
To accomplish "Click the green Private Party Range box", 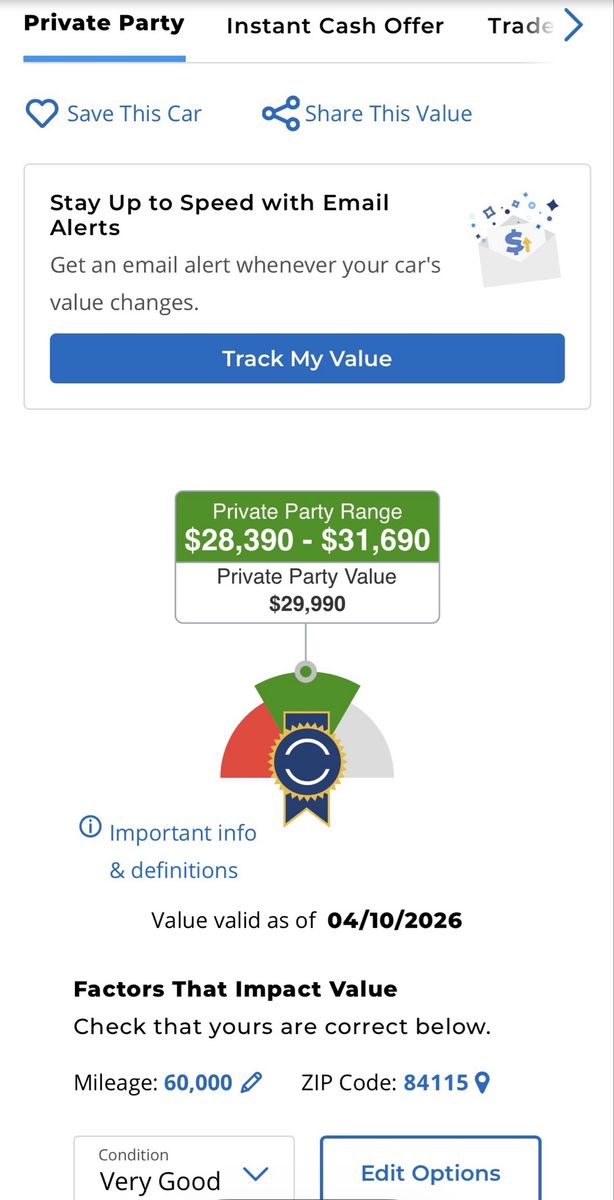I will pos(307,527).
